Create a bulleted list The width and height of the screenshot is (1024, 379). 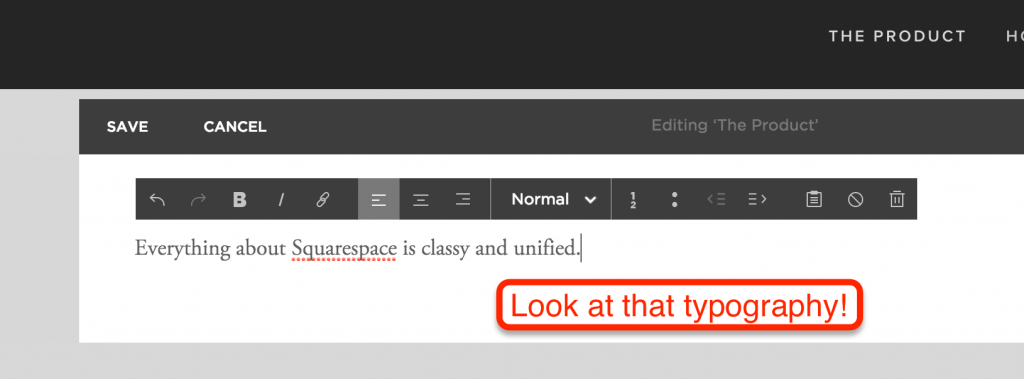pyautogui.click(x=674, y=199)
